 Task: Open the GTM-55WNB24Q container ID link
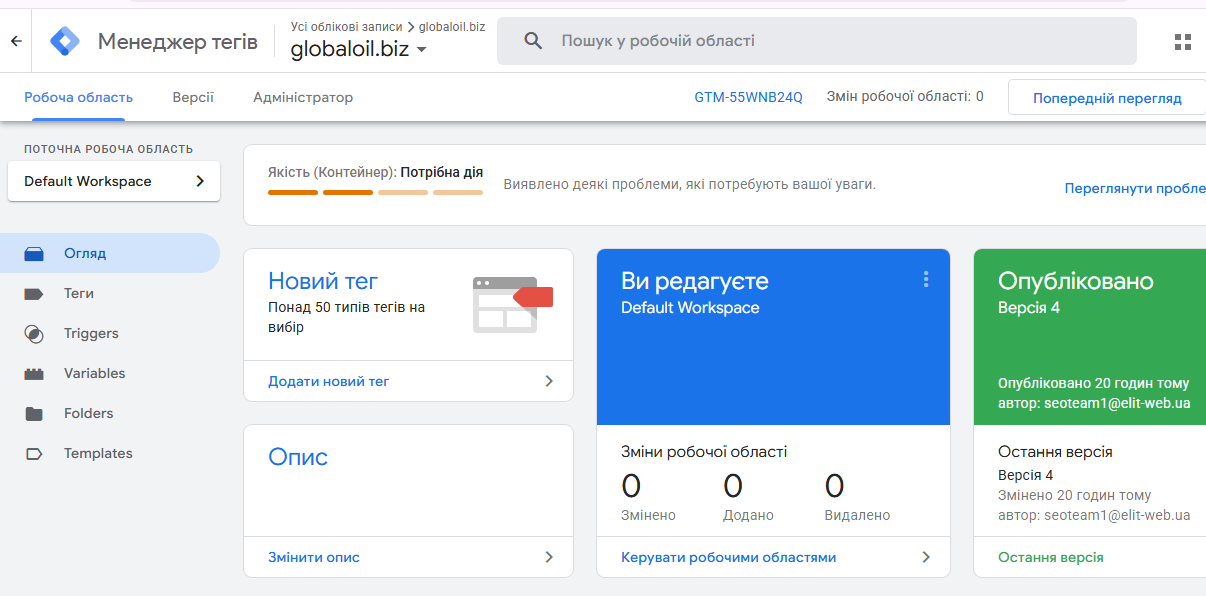click(748, 98)
